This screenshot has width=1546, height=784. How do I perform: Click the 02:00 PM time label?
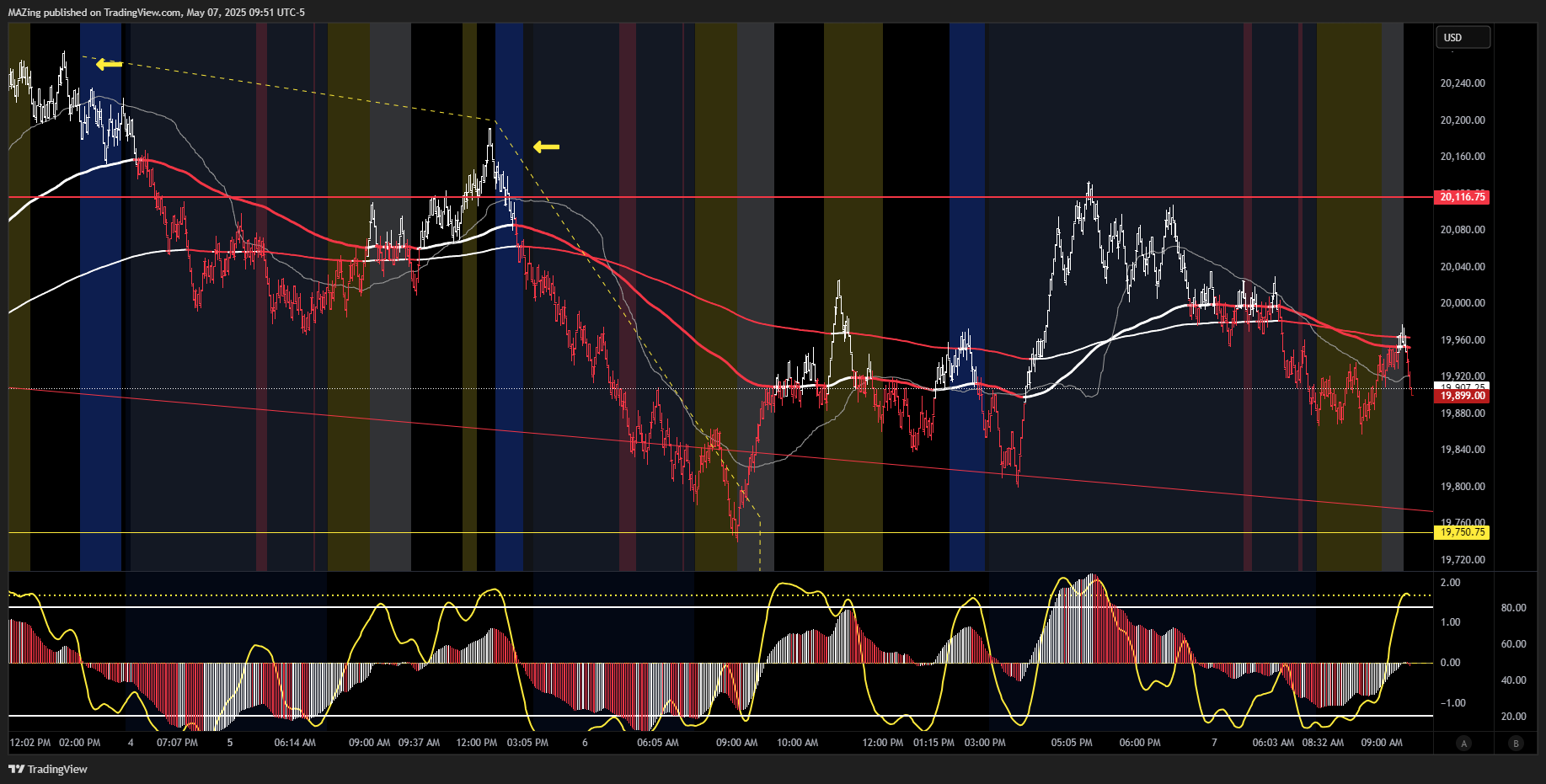pos(79,743)
